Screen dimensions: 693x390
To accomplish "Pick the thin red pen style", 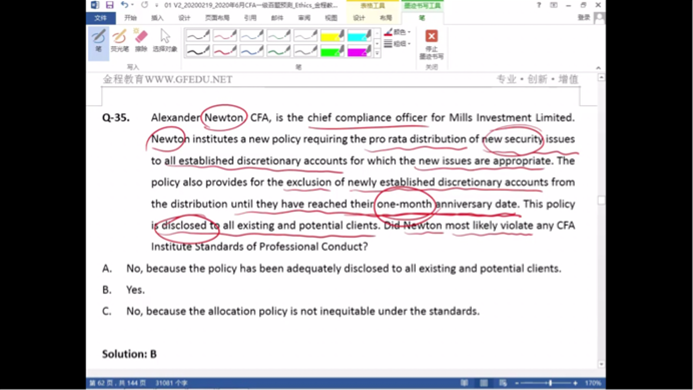I will [x=225, y=35].
